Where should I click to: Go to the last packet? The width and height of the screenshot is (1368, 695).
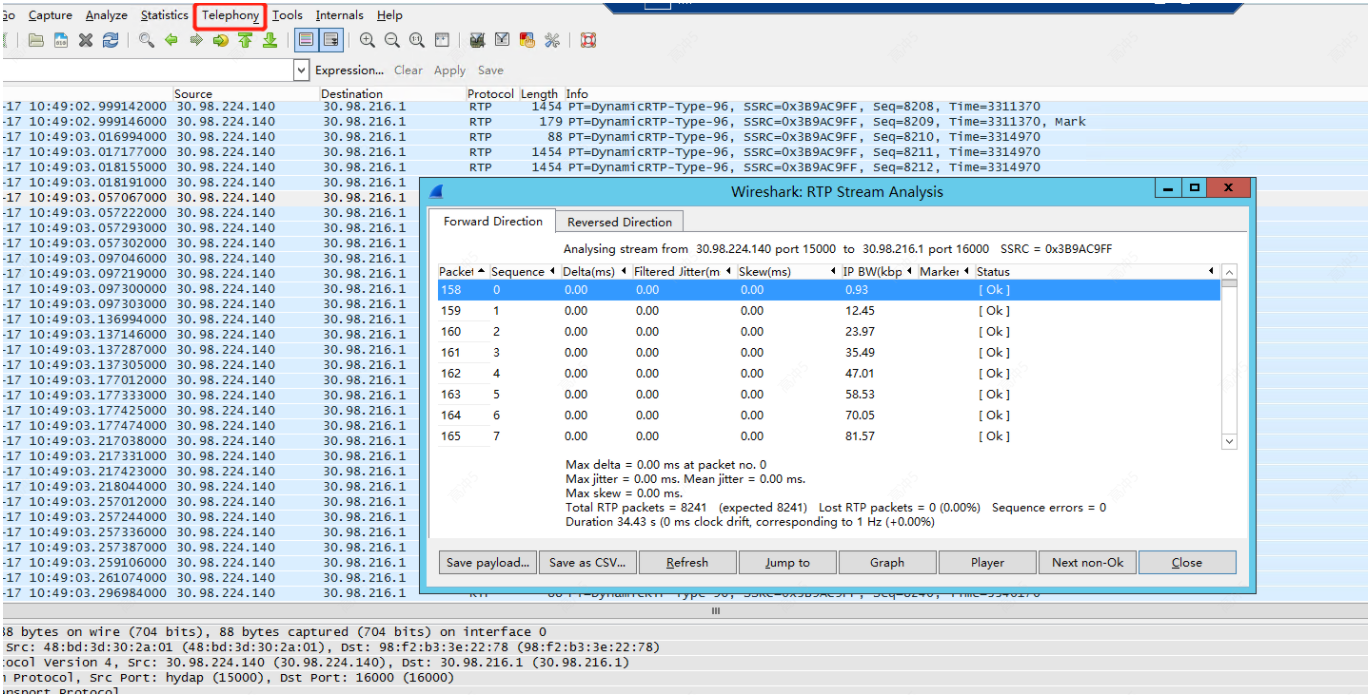point(271,40)
